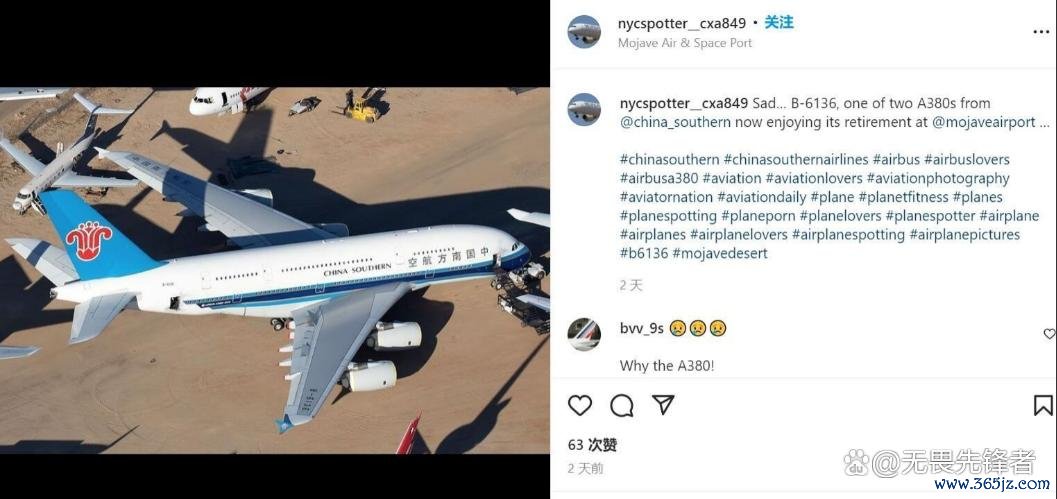
Task: Open the #chinasouthern hashtag
Action: pos(669,160)
